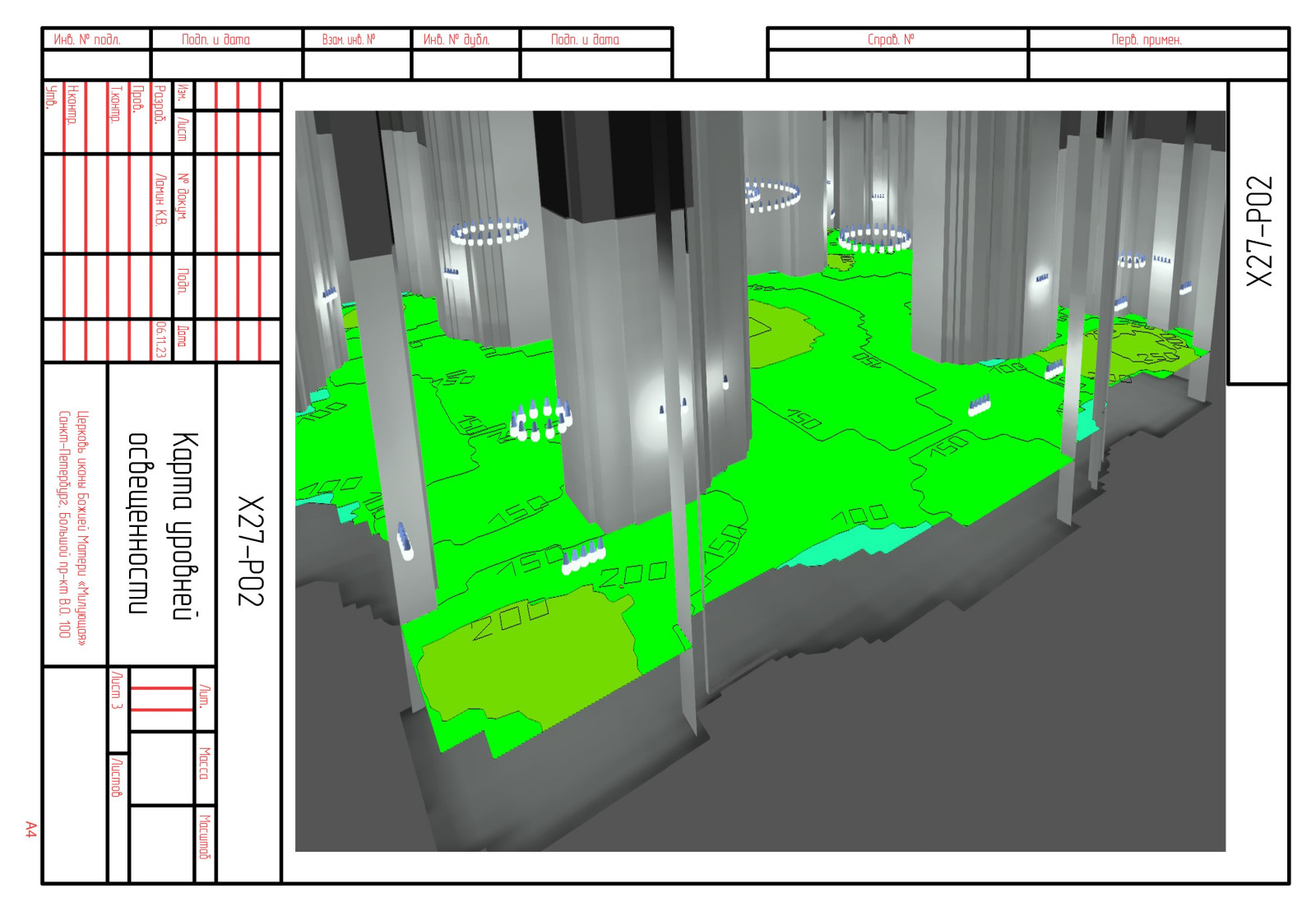This screenshot has width=1316, height=911.
Task: Select the 'Разраб.' row label
Action: coord(160,104)
